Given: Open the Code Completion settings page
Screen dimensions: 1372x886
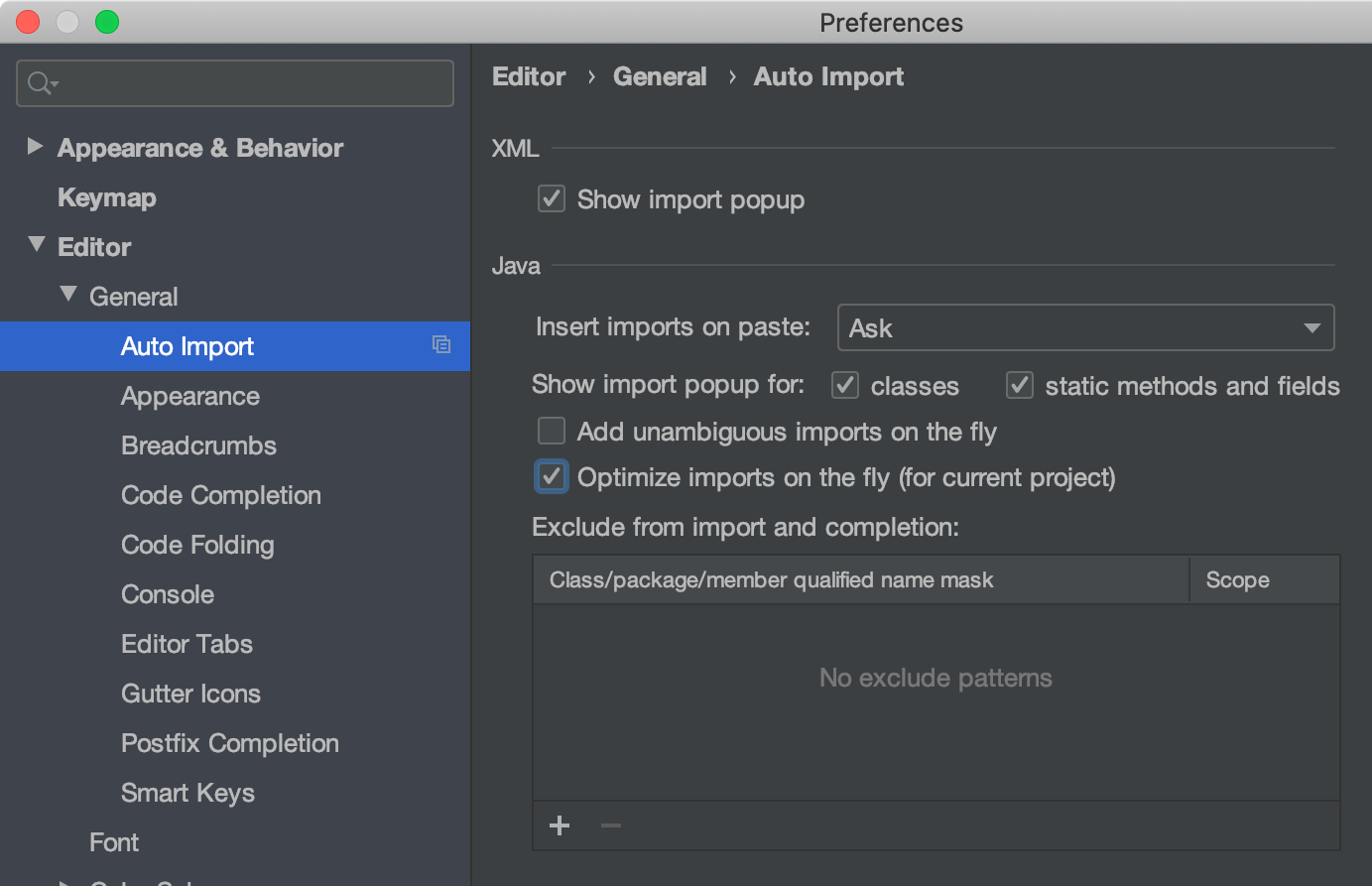Looking at the screenshot, I should click(x=220, y=494).
